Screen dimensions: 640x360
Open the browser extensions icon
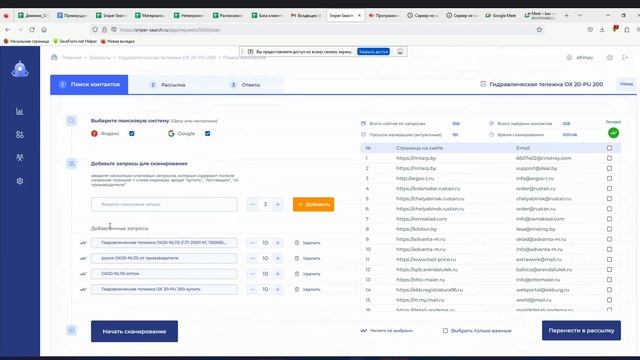[x=627, y=29]
